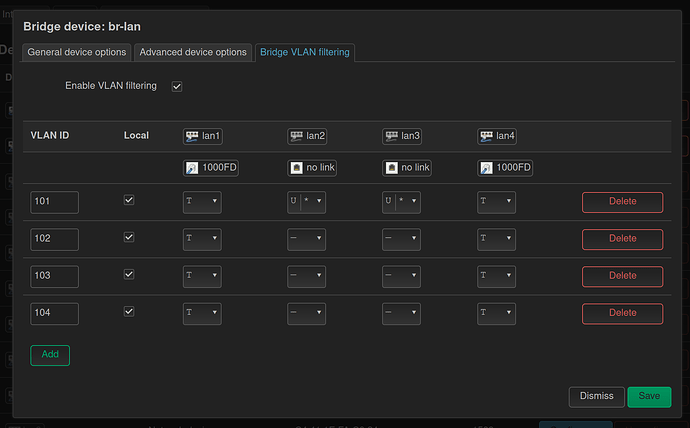
Task: Toggle Local checkbox for VLAN 101
Action: click(129, 200)
